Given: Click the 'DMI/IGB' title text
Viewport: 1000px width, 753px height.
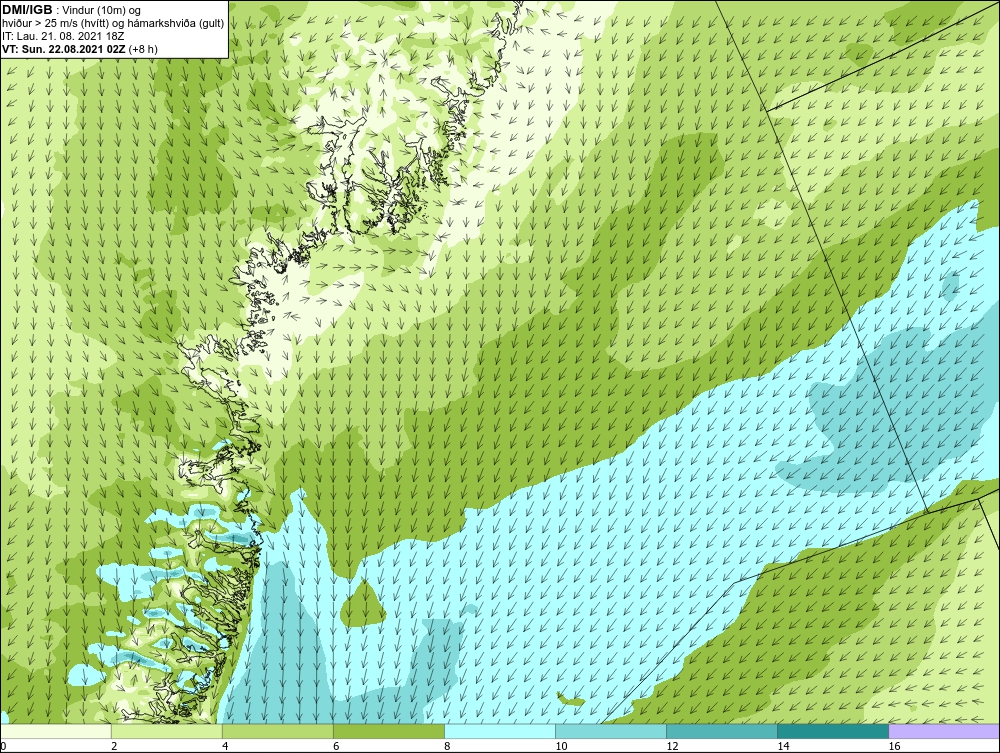Looking at the screenshot, I should (x=27, y=10).
